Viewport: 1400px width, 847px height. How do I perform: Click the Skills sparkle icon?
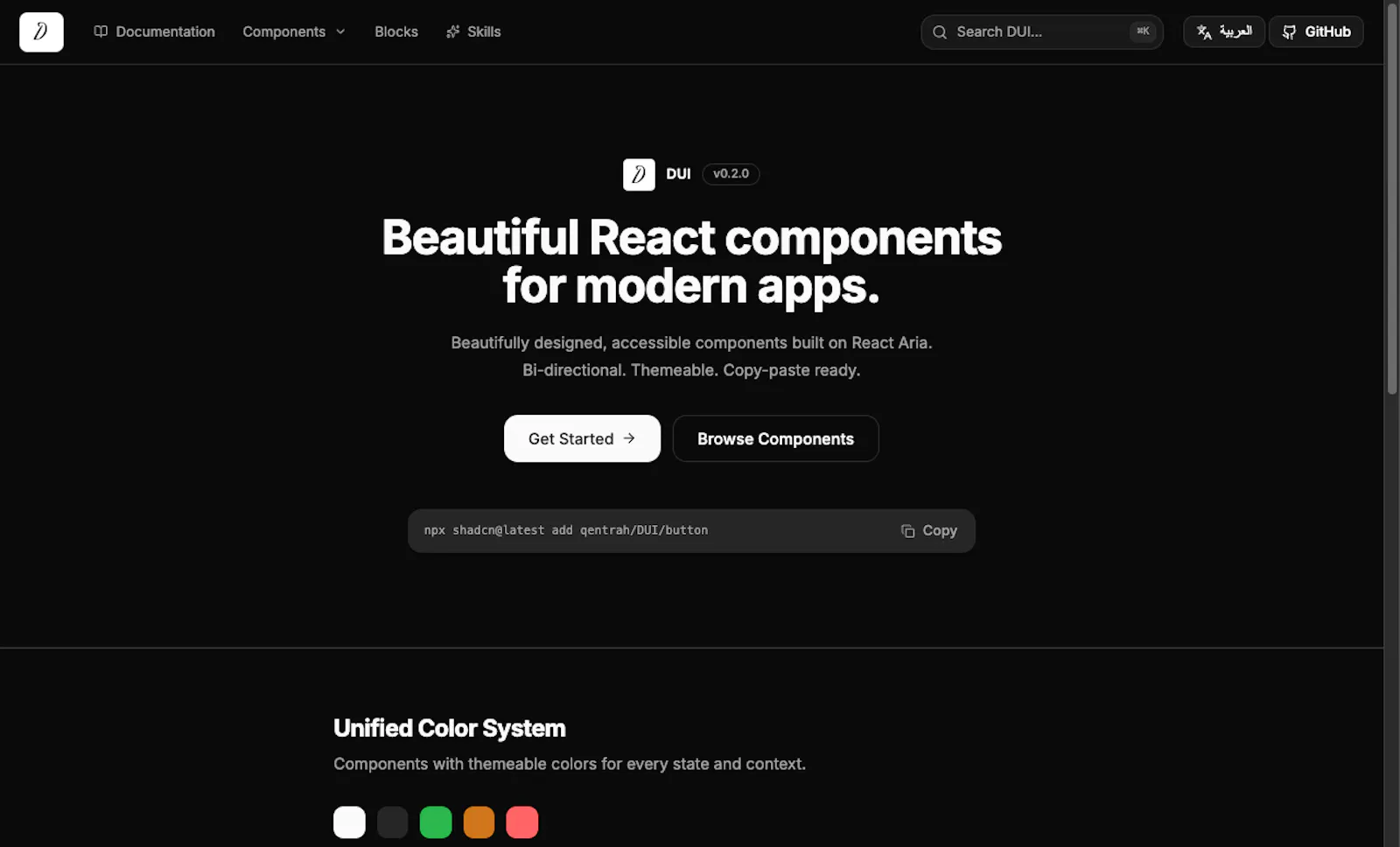[x=452, y=31]
